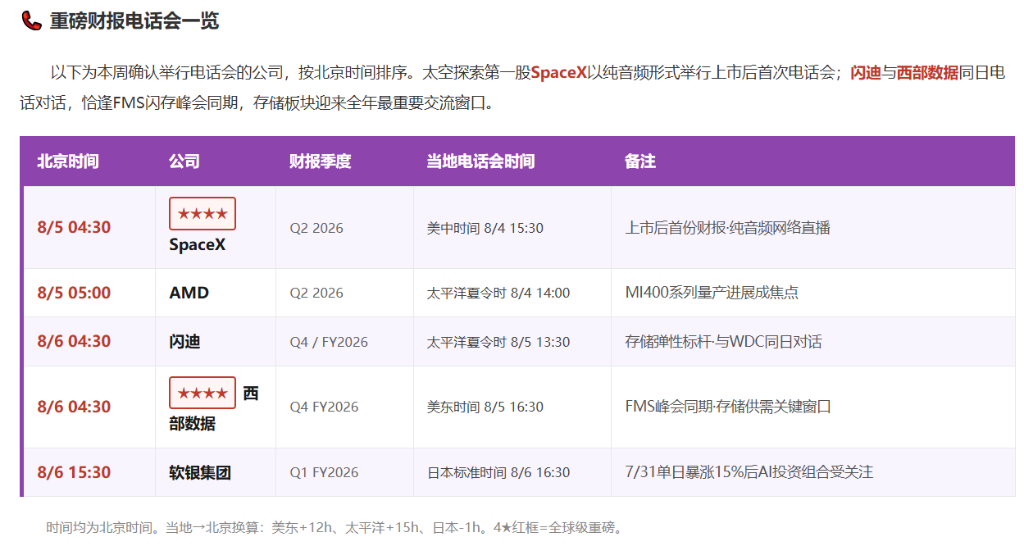1024x547 pixels.
Task: Click the Q4 / FY2026 quarter cell
Action: pos(328,342)
